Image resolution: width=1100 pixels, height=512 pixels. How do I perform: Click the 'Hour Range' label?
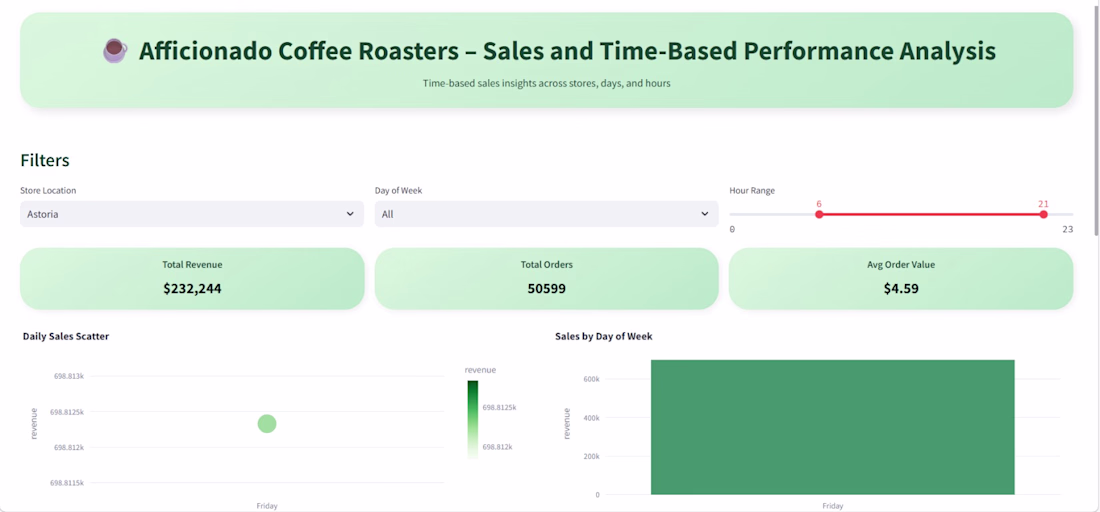tap(752, 191)
